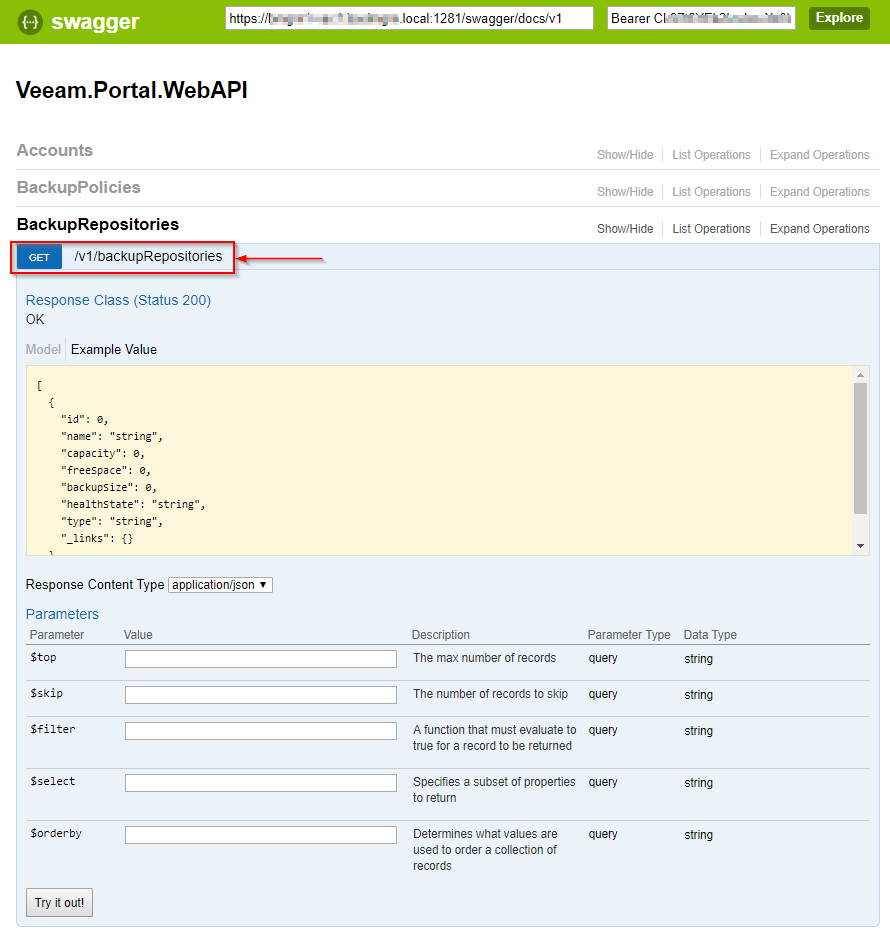Click Show/Hide for BackupPolicies
The image size is (890, 931).
pos(625,192)
